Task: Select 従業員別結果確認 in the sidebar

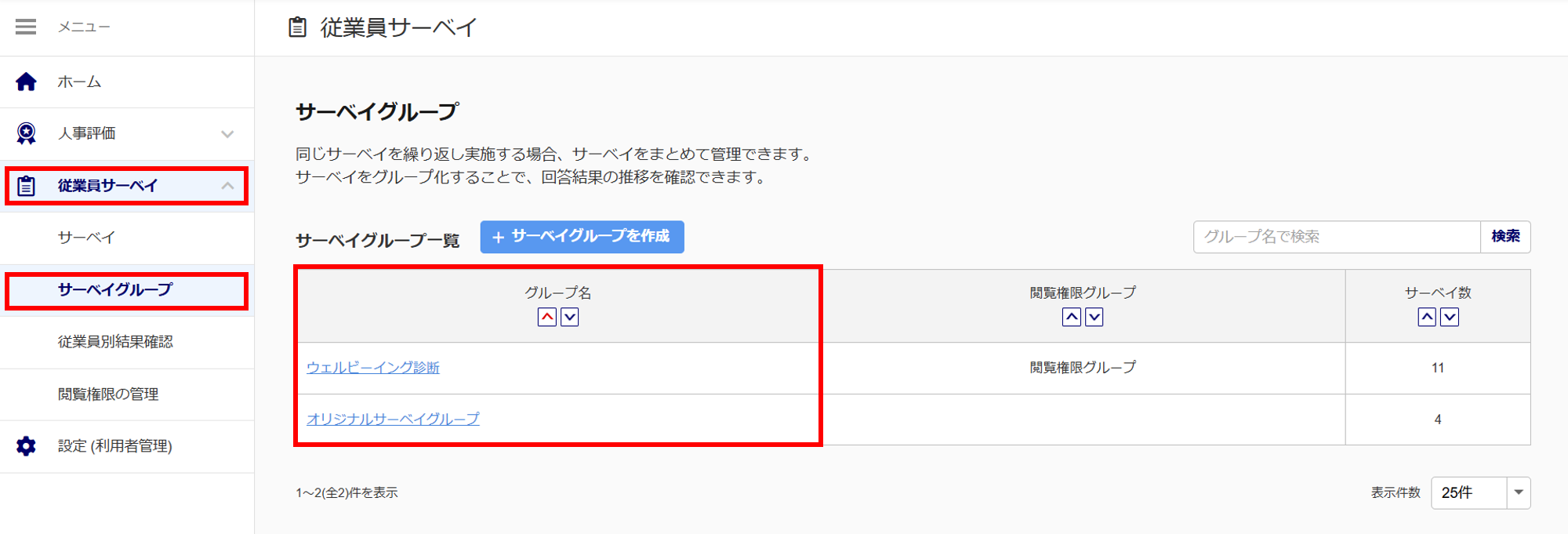Action: tap(115, 342)
